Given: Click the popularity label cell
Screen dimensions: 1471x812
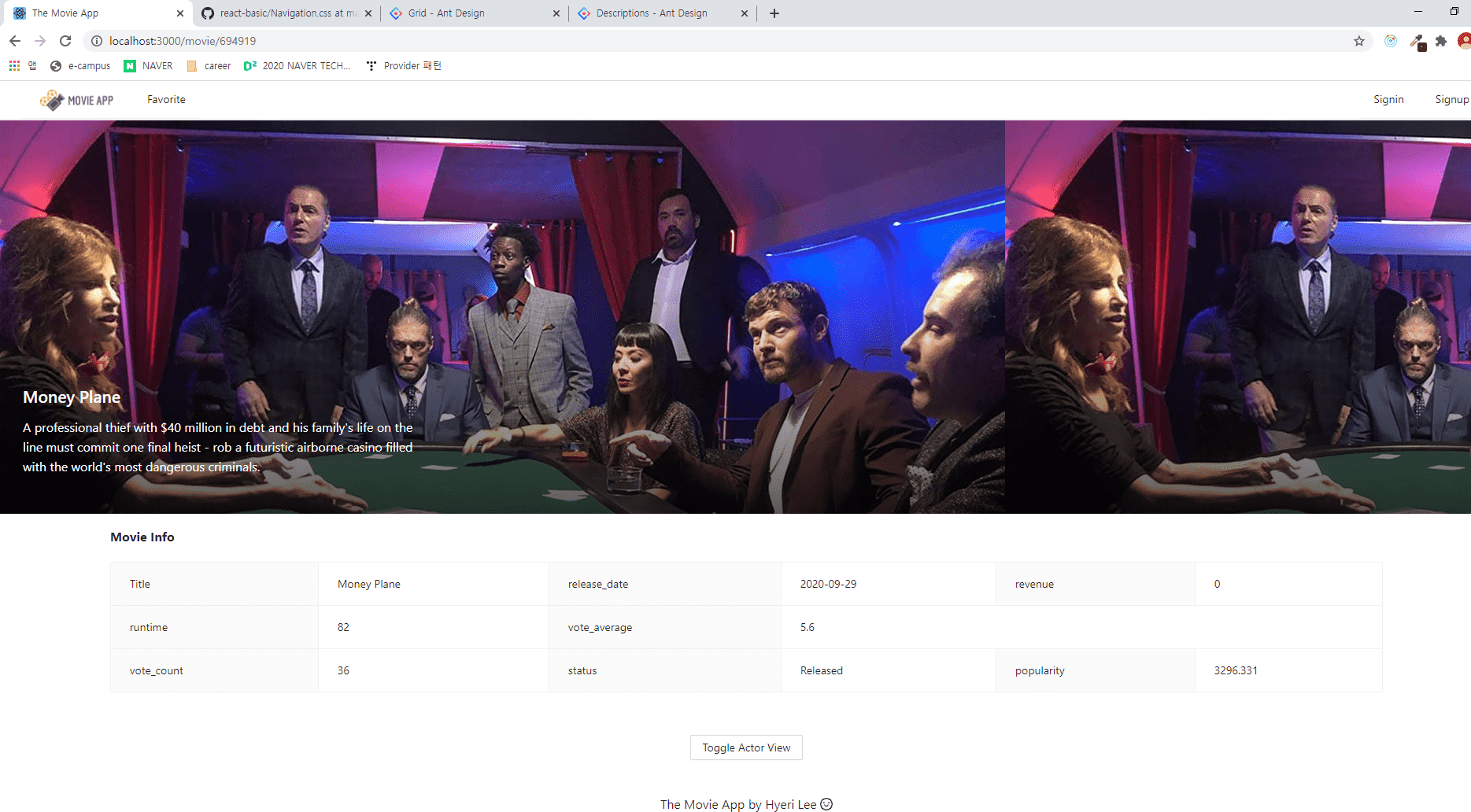Looking at the screenshot, I should point(1096,670).
